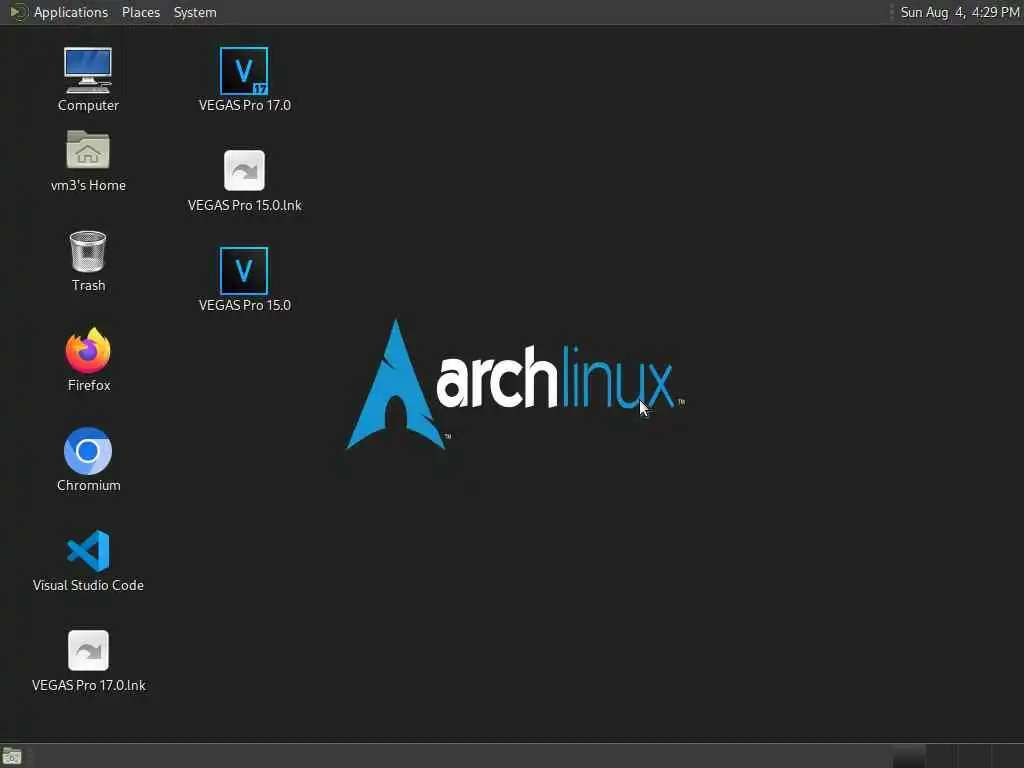The width and height of the screenshot is (1024, 768).
Task: Select the VEGAS Pro 15.0 icon
Action: click(244, 270)
